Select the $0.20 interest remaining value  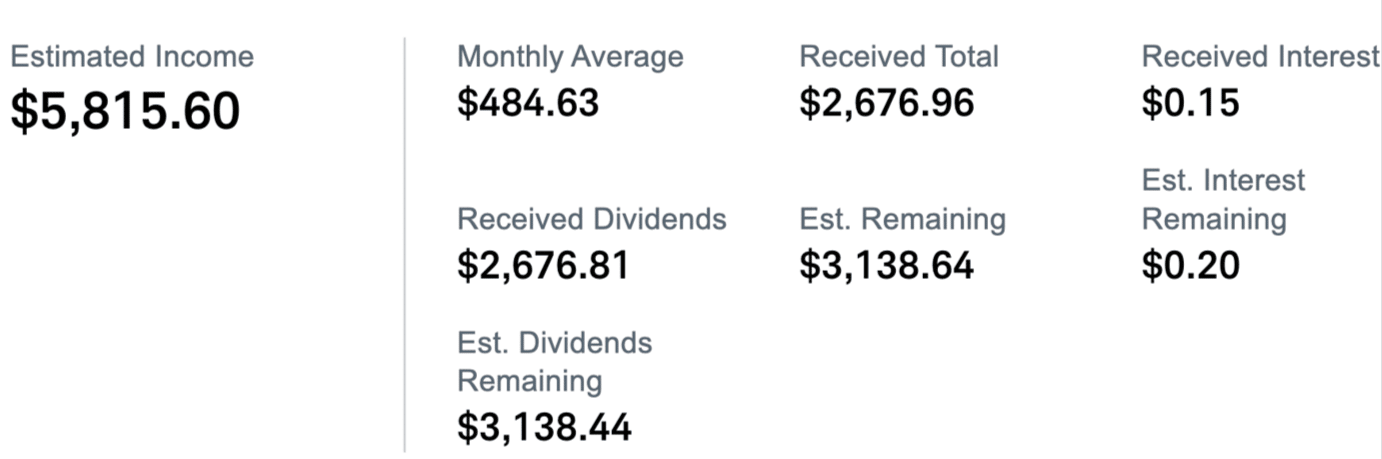(1191, 265)
